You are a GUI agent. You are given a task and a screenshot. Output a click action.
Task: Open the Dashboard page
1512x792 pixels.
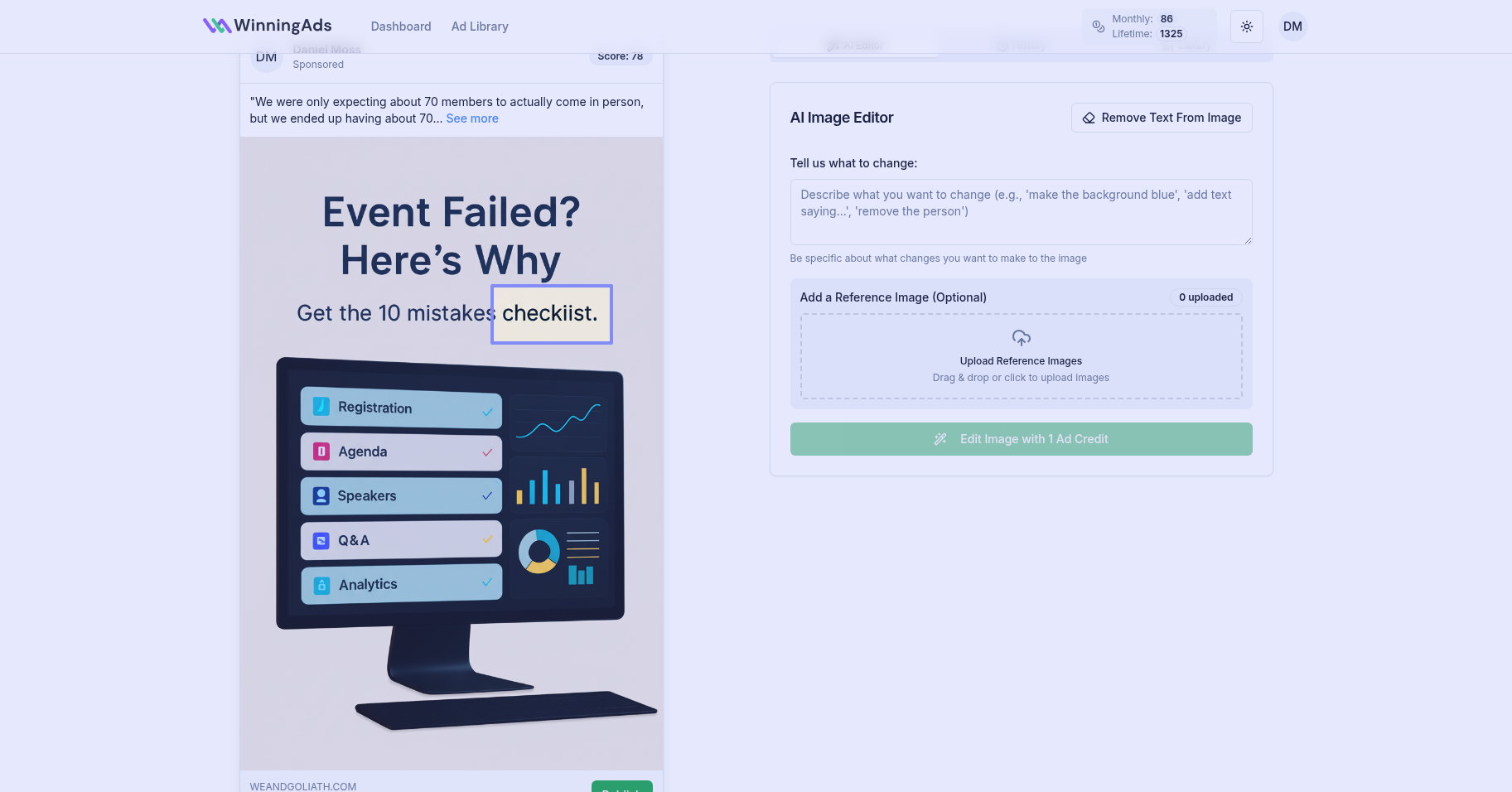[x=401, y=27]
